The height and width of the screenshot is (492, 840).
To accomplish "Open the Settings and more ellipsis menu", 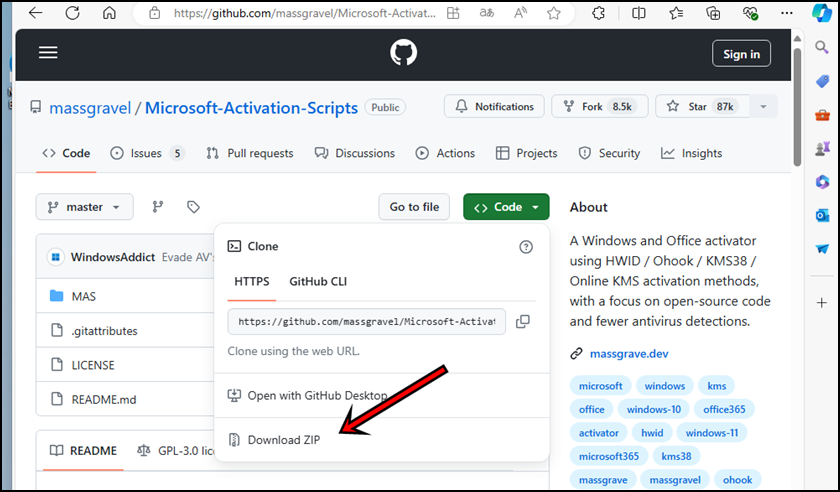I will tap(787, 13).
